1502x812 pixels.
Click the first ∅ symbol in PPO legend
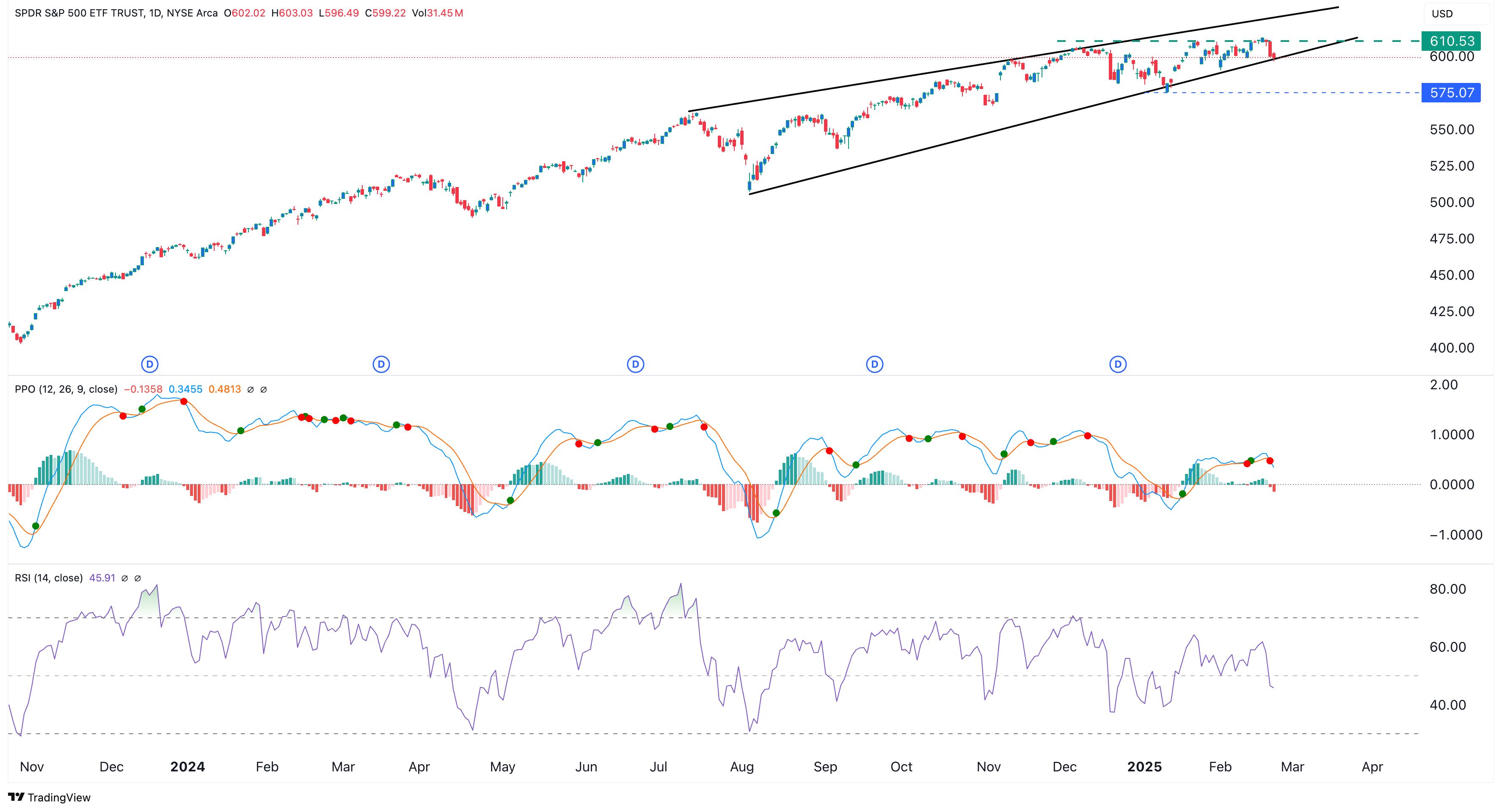click(251, 389)
